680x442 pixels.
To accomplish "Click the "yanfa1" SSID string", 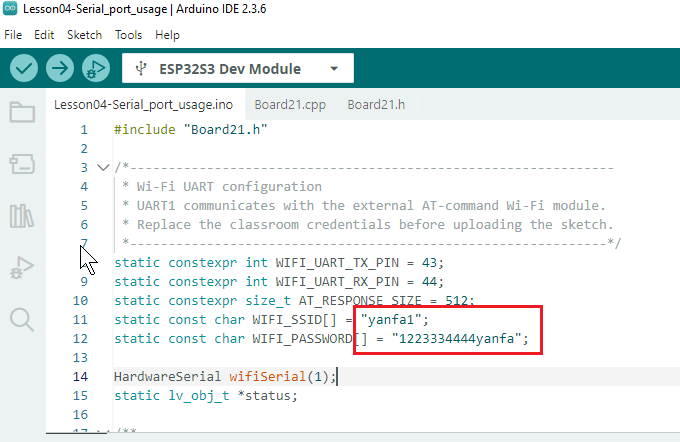I will pos(391,320).
